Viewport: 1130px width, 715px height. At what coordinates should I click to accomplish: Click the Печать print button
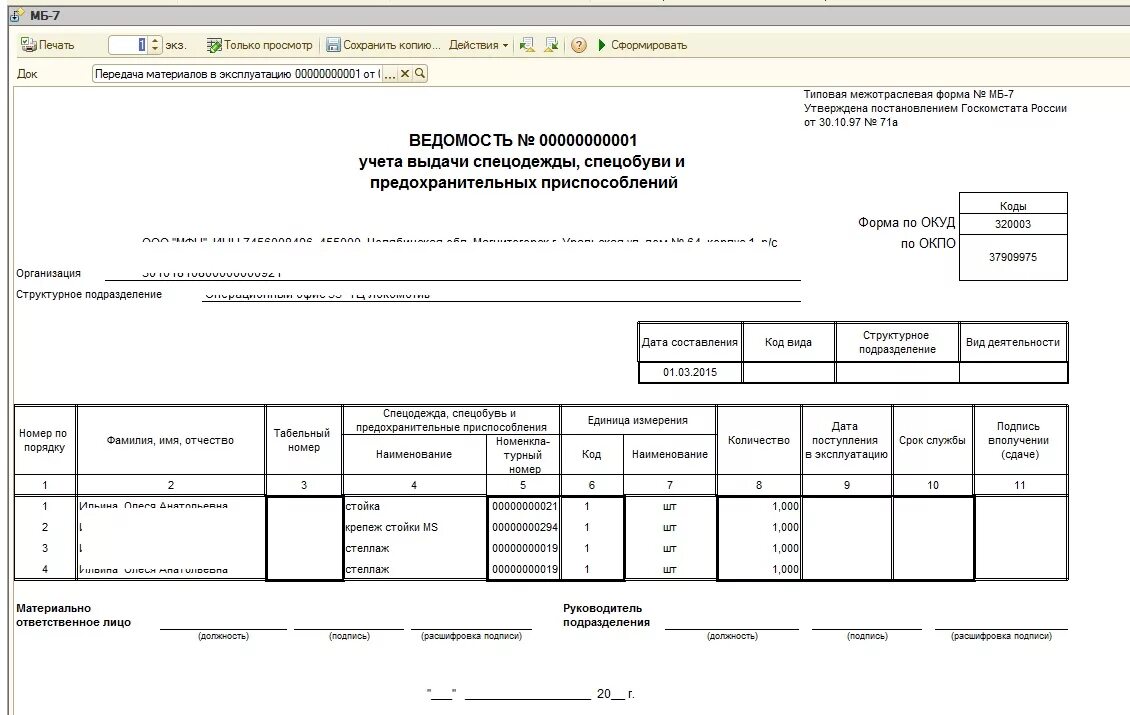(48, 45)
